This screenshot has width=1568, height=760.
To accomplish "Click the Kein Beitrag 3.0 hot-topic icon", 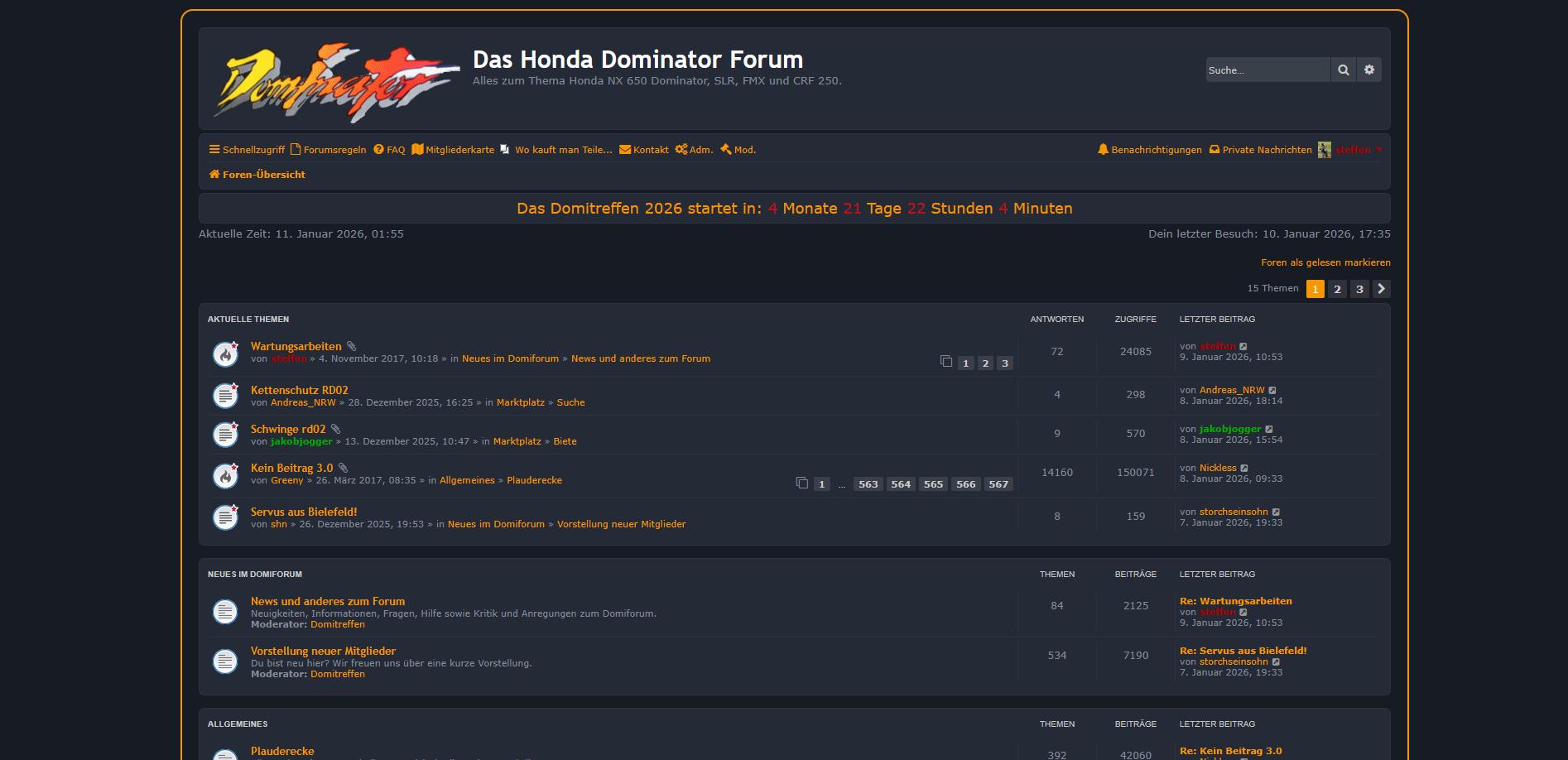I will coord(225,475).
